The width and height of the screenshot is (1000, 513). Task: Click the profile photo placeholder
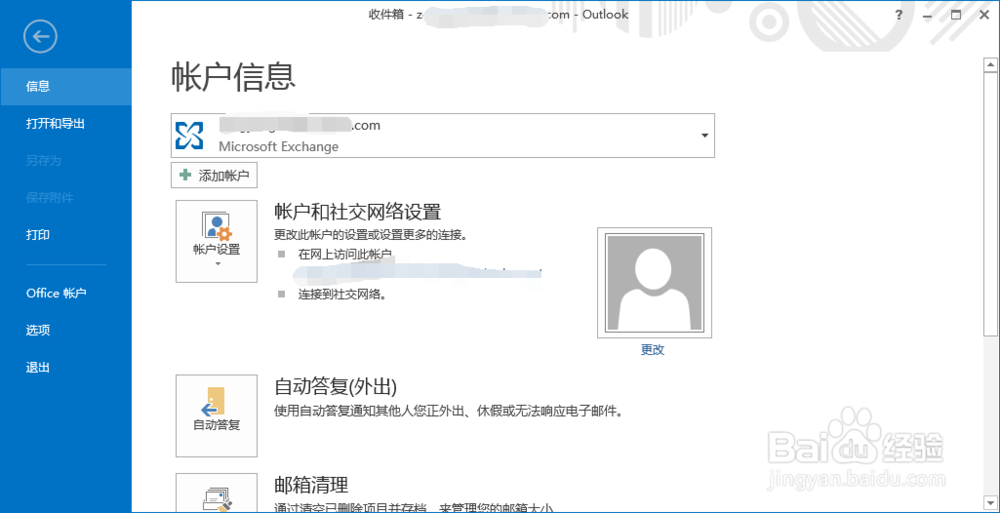click(654, 282)
